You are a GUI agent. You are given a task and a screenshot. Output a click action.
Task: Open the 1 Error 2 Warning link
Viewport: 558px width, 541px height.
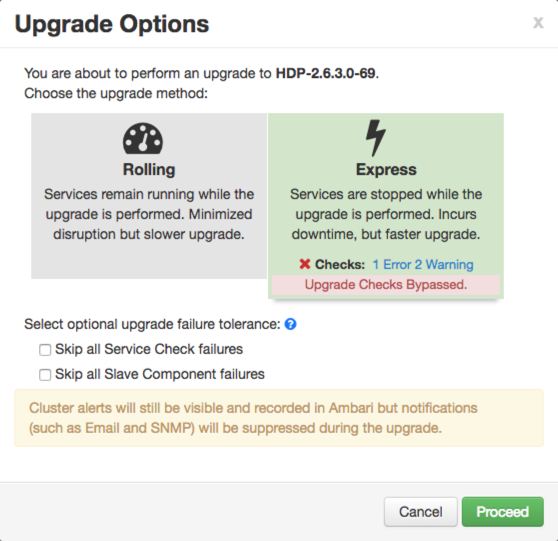423,264
